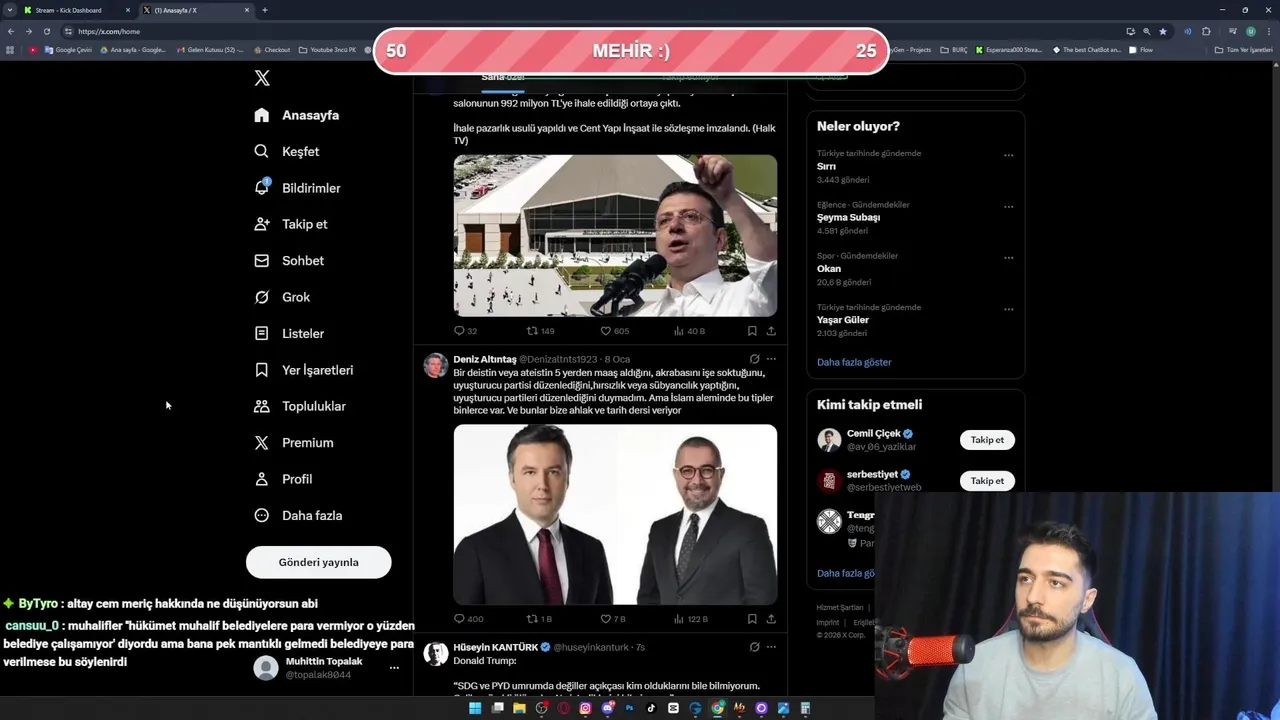Screen dimensions: 1280x720
Task: More options for Okan trend
Action: tap(1008, 258)
